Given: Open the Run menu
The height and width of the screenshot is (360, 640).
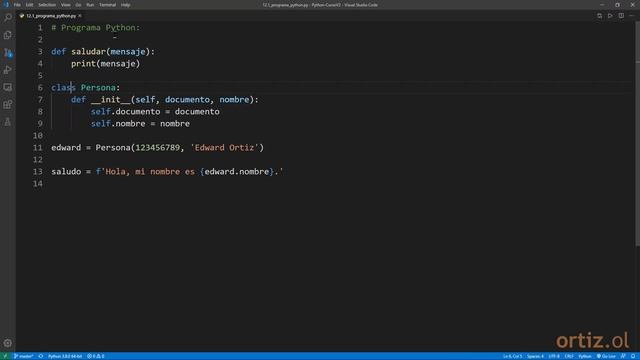Looking at the screenshot, I should tap(90, 5).
